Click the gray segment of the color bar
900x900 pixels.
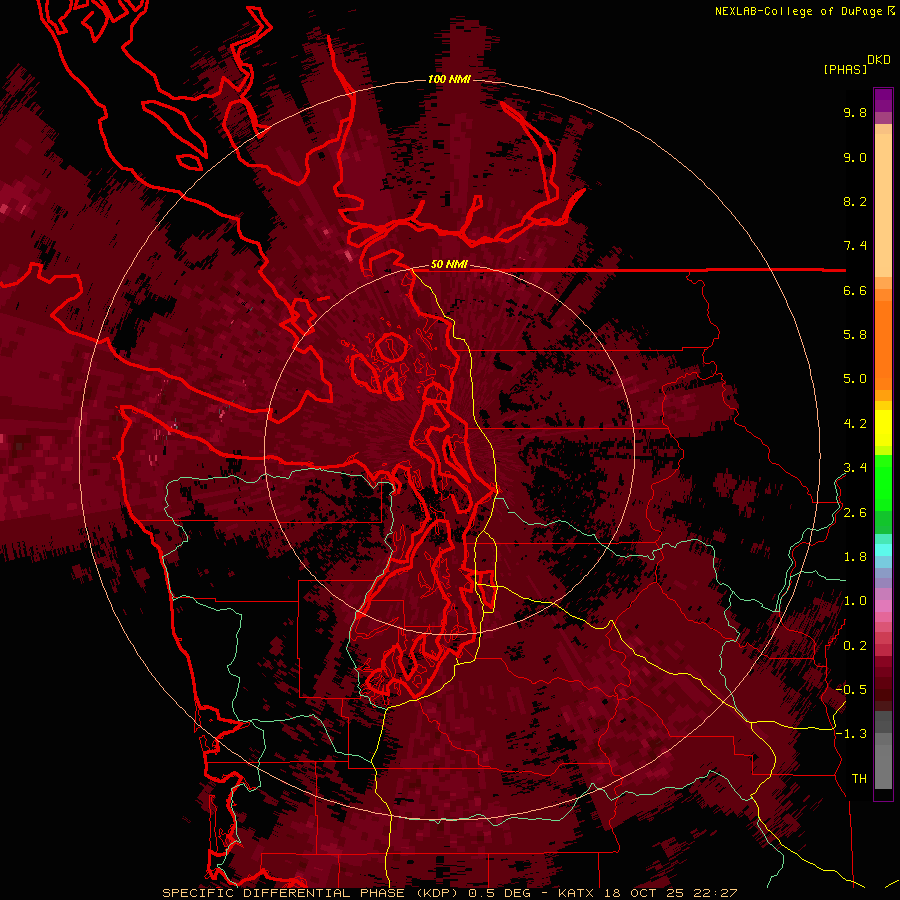tap(883, 752)
